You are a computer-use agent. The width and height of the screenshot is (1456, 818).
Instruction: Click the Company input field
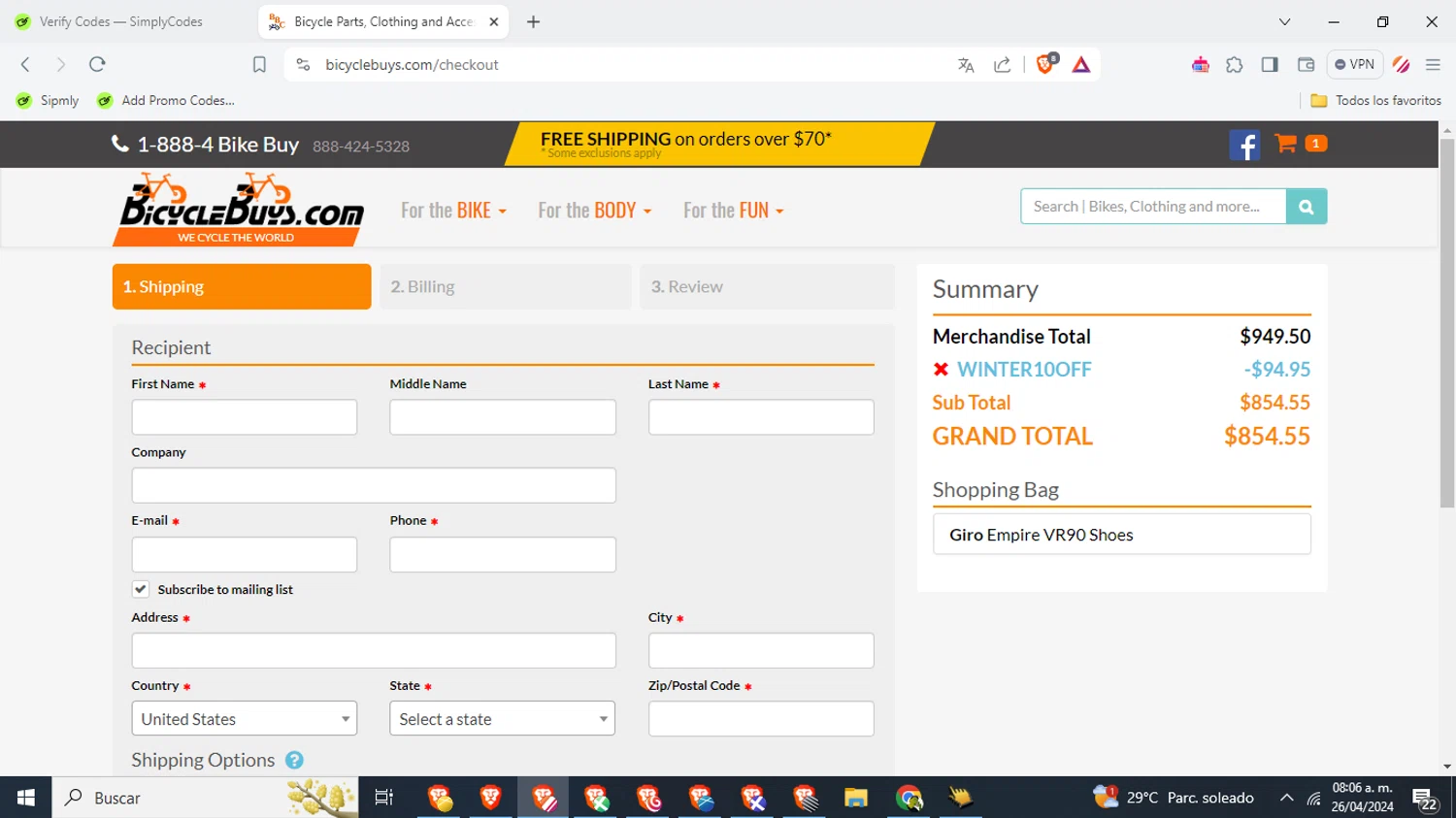374,485
